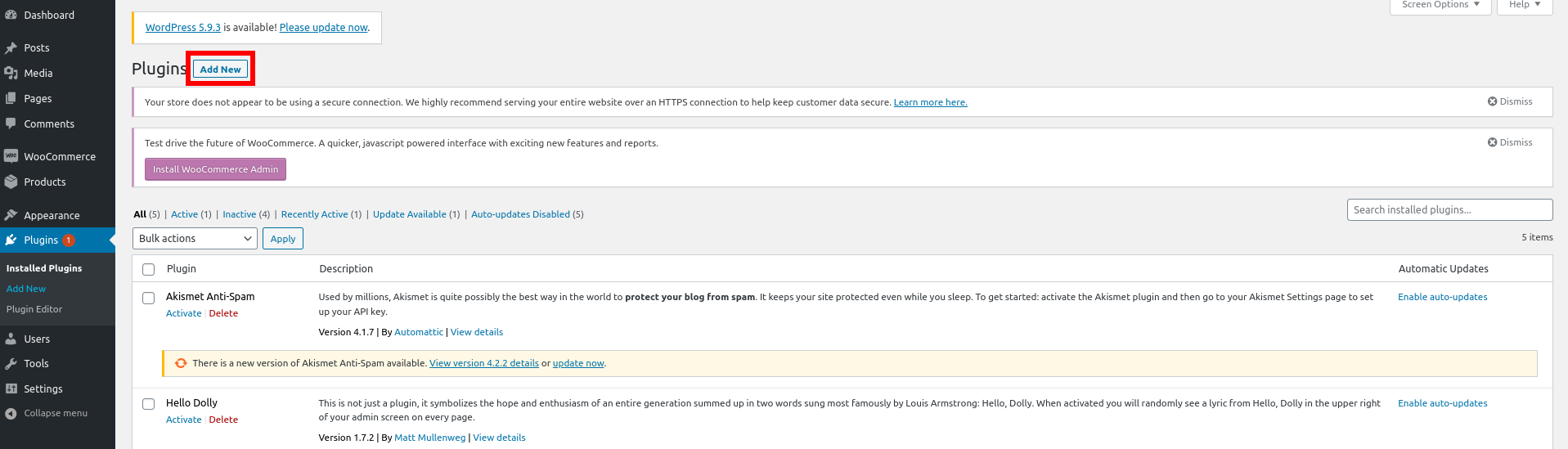Filter plugins by Inactive
This screenshot has height=449, width=1568.
tap(240, 214)
